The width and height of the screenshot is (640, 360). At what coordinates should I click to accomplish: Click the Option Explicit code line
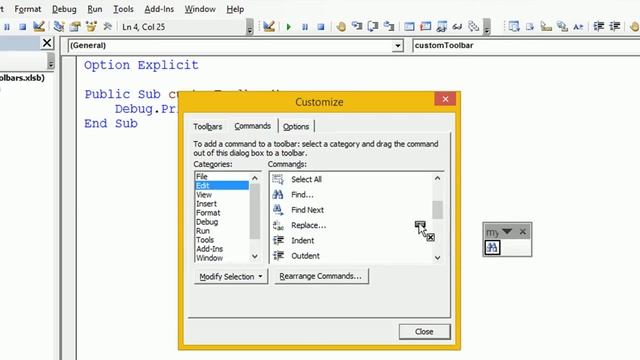pyautogui.click(x=141, y=65)
